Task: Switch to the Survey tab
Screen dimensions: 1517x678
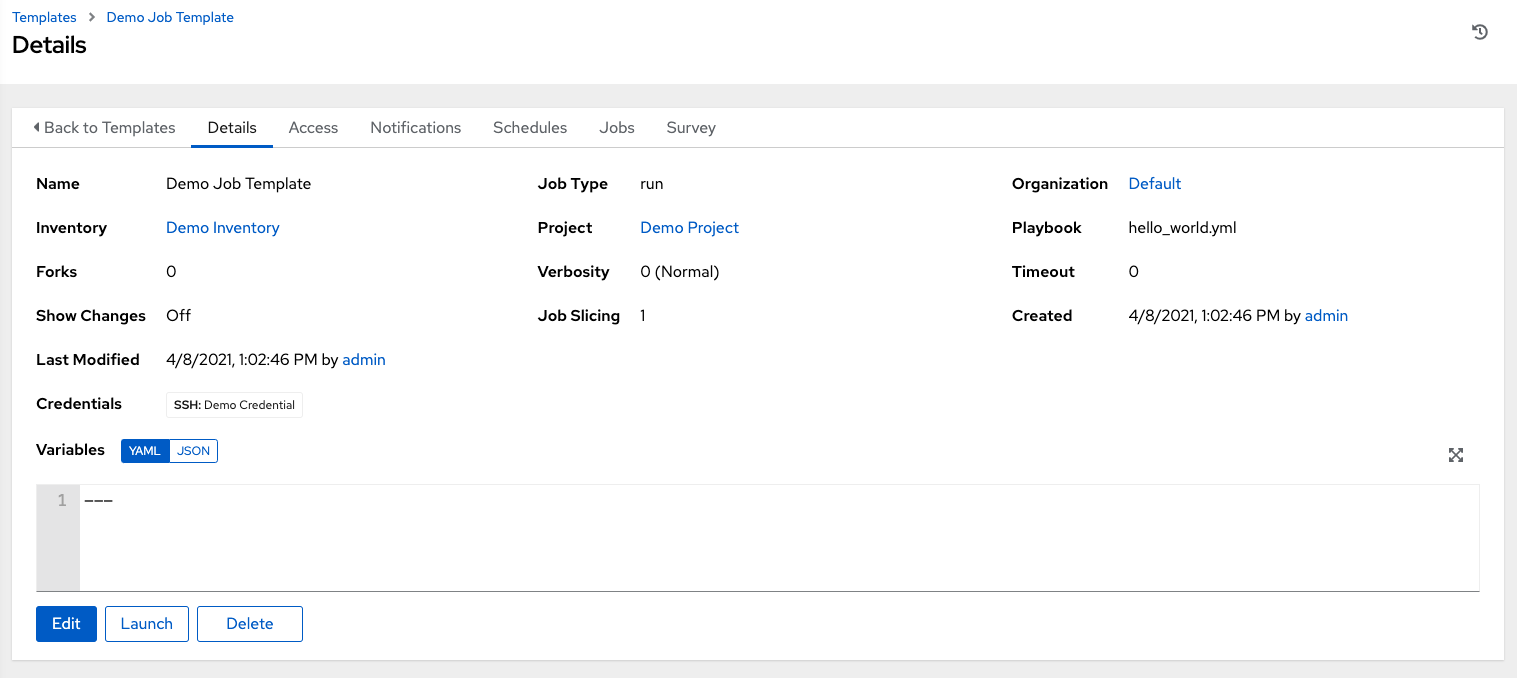Action: click(x=690, y=127)
